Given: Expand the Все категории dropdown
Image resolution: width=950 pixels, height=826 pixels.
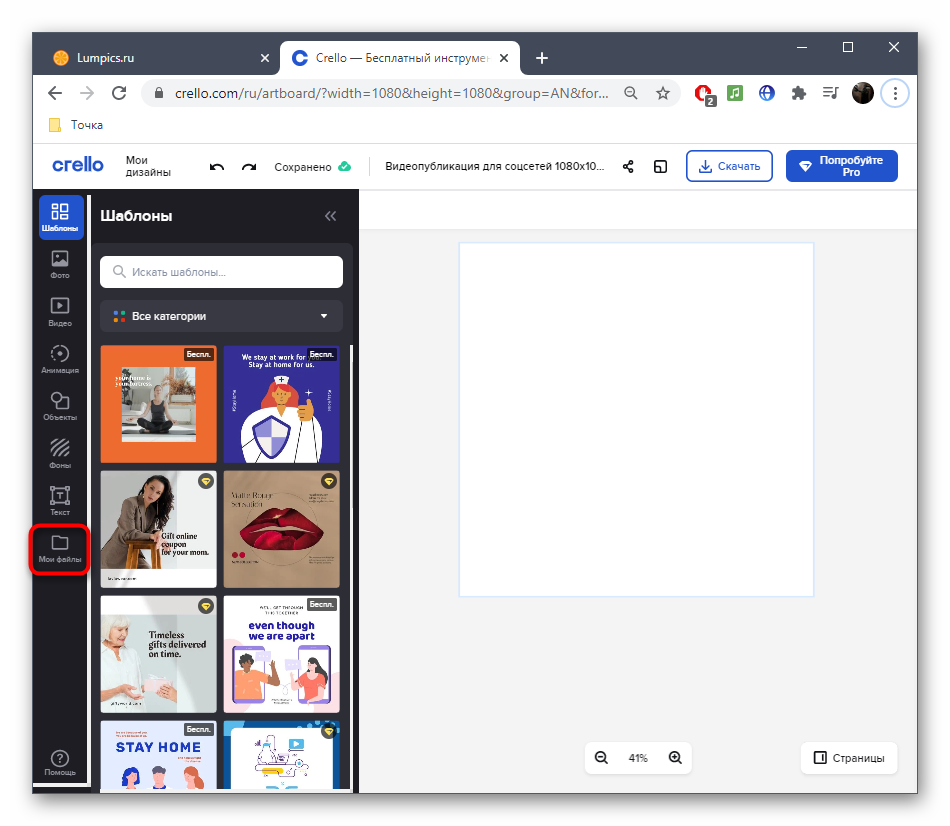Looking at the screenshot, I should click(221, 316).
